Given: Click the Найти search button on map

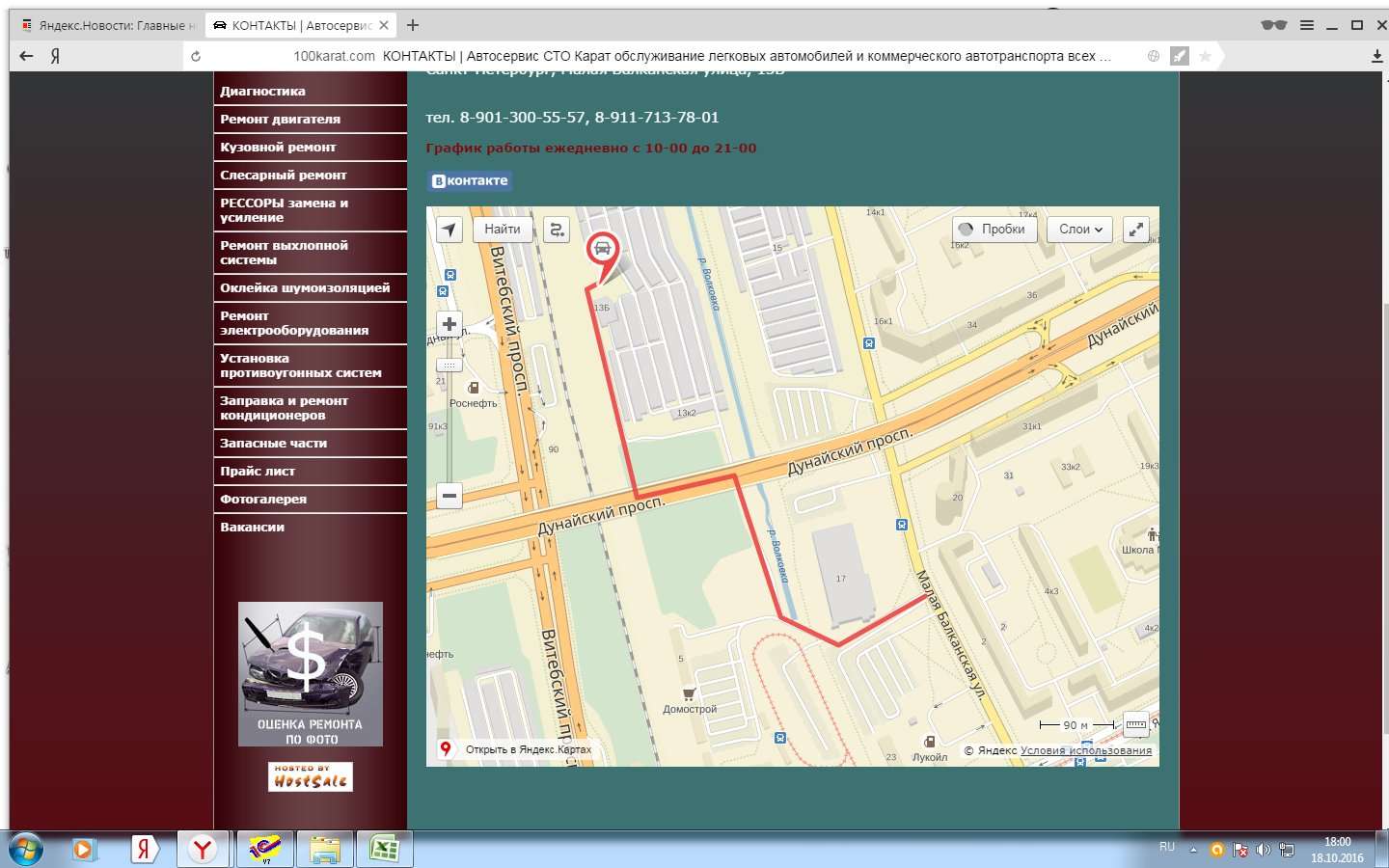Looking at the screenshot, I should click(503, 230).
